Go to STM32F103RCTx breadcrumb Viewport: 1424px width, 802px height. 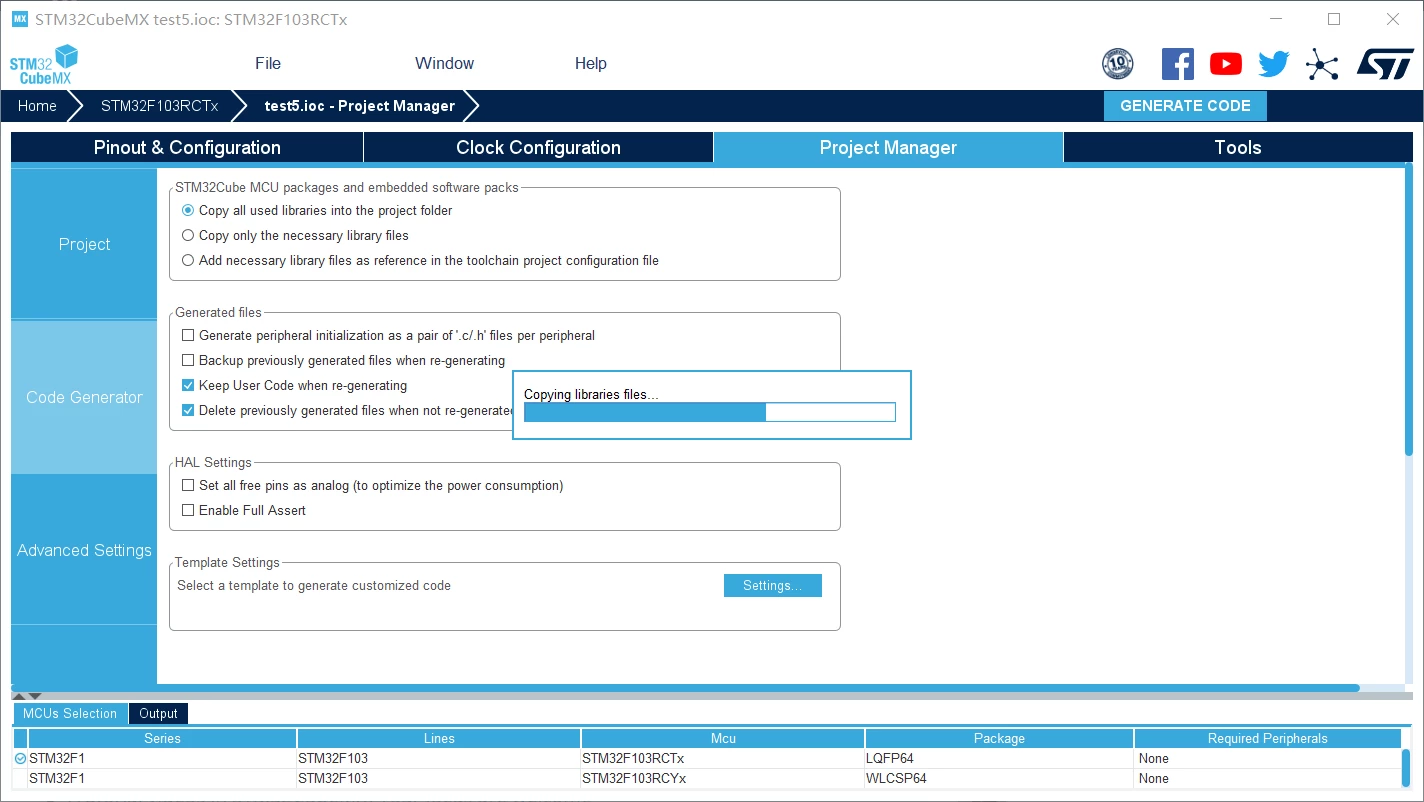pyautogui.click(x=159, y=106)
